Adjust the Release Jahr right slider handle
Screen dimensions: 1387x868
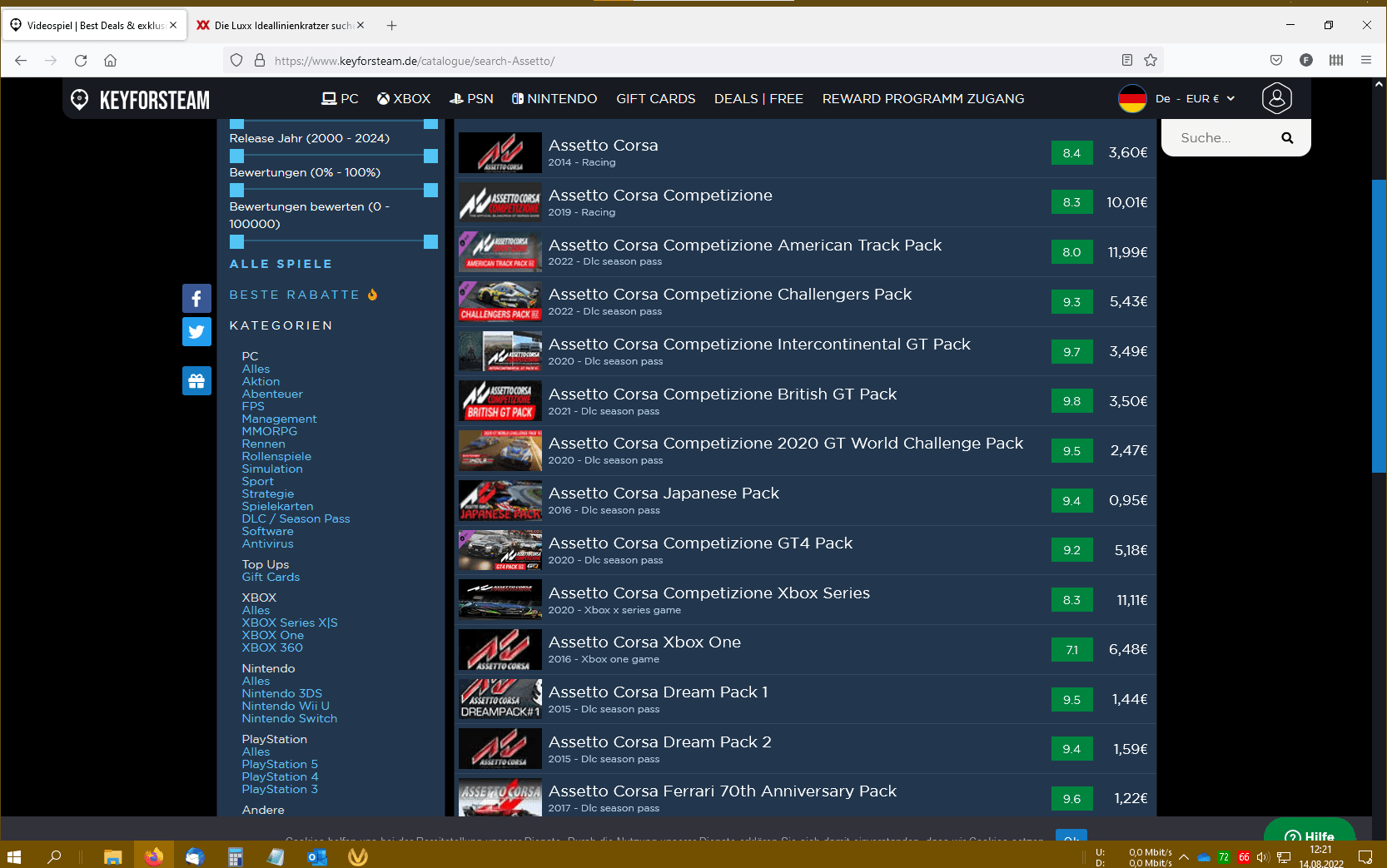click(430, 156)
